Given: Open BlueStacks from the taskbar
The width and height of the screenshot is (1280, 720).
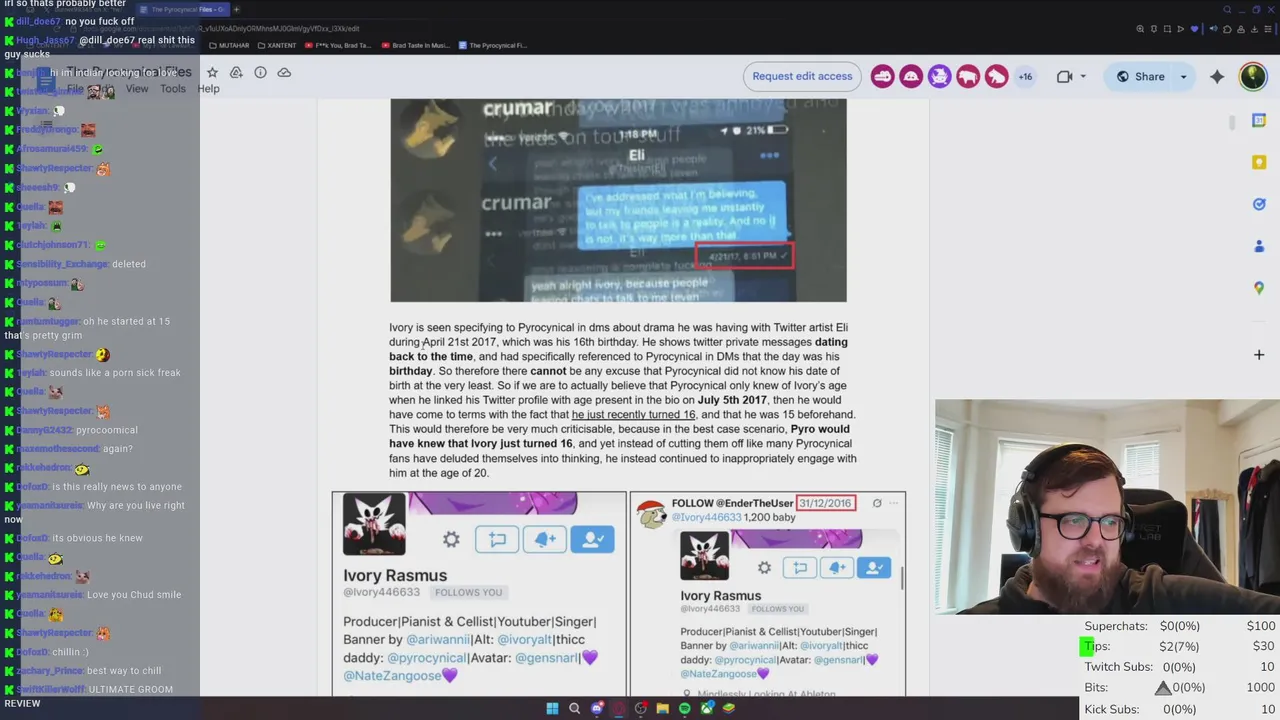Looking at the screenshot, I should point(729,708).
